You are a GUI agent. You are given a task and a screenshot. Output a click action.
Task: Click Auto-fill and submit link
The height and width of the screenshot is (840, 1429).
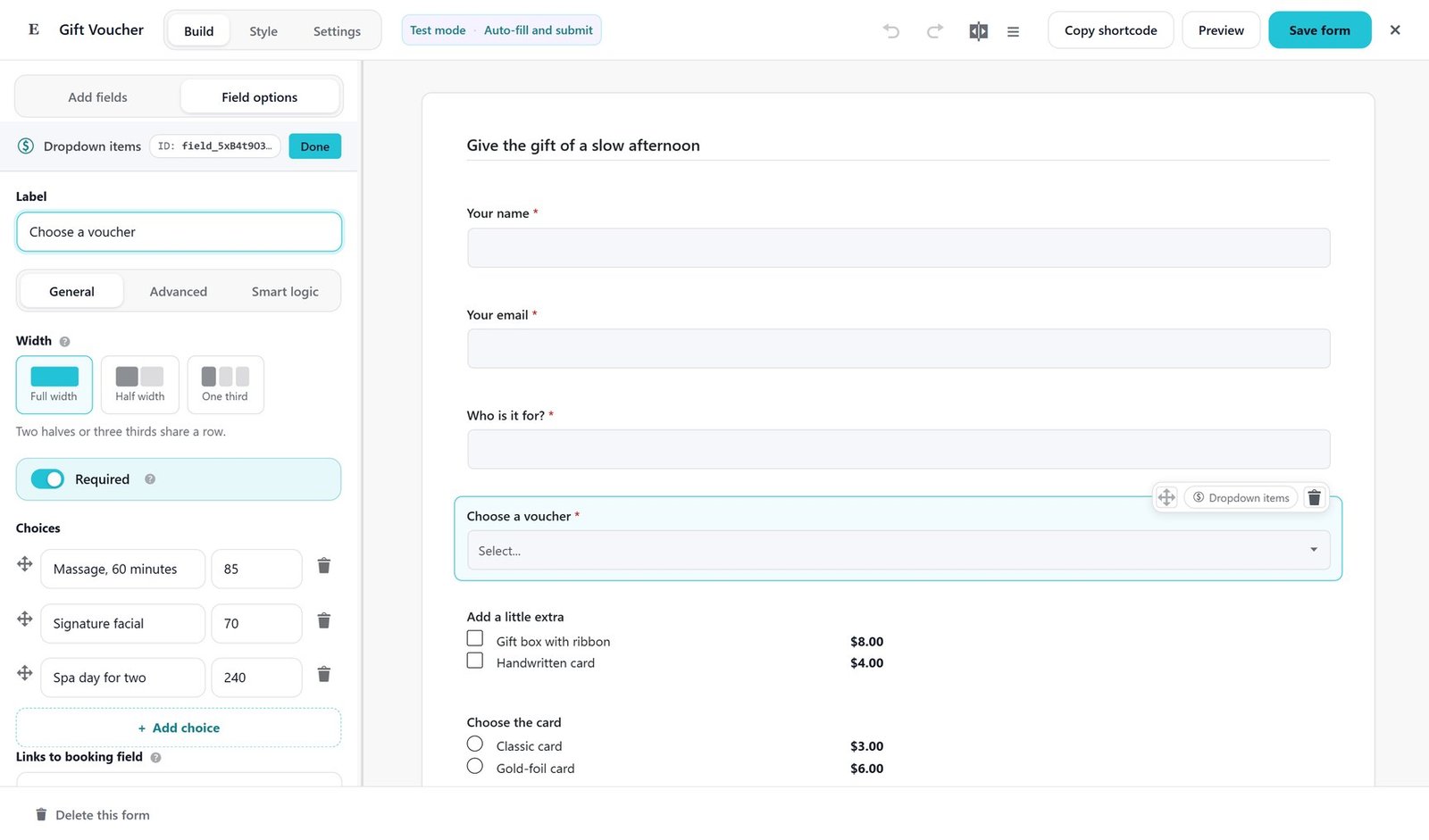point(539,30)
